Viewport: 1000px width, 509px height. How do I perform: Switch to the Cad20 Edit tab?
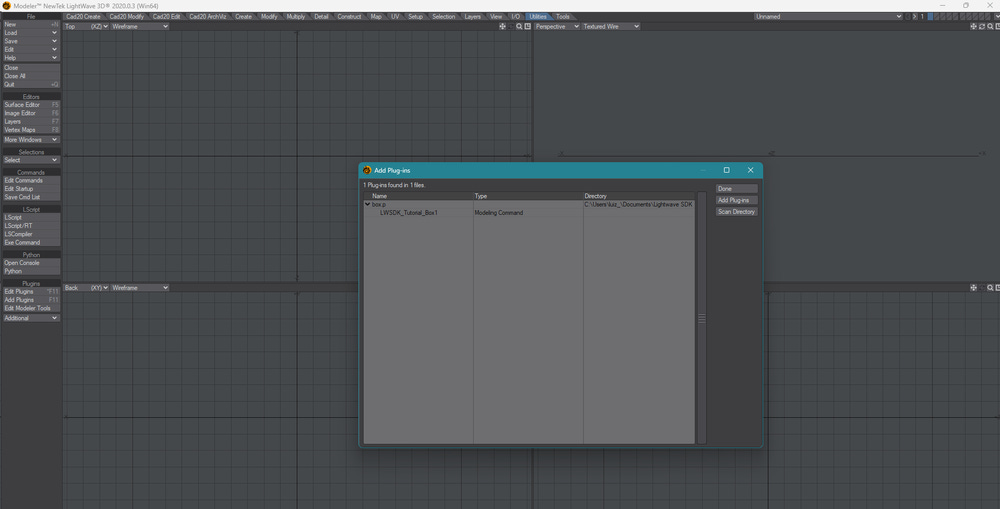(x=166, y=17)
